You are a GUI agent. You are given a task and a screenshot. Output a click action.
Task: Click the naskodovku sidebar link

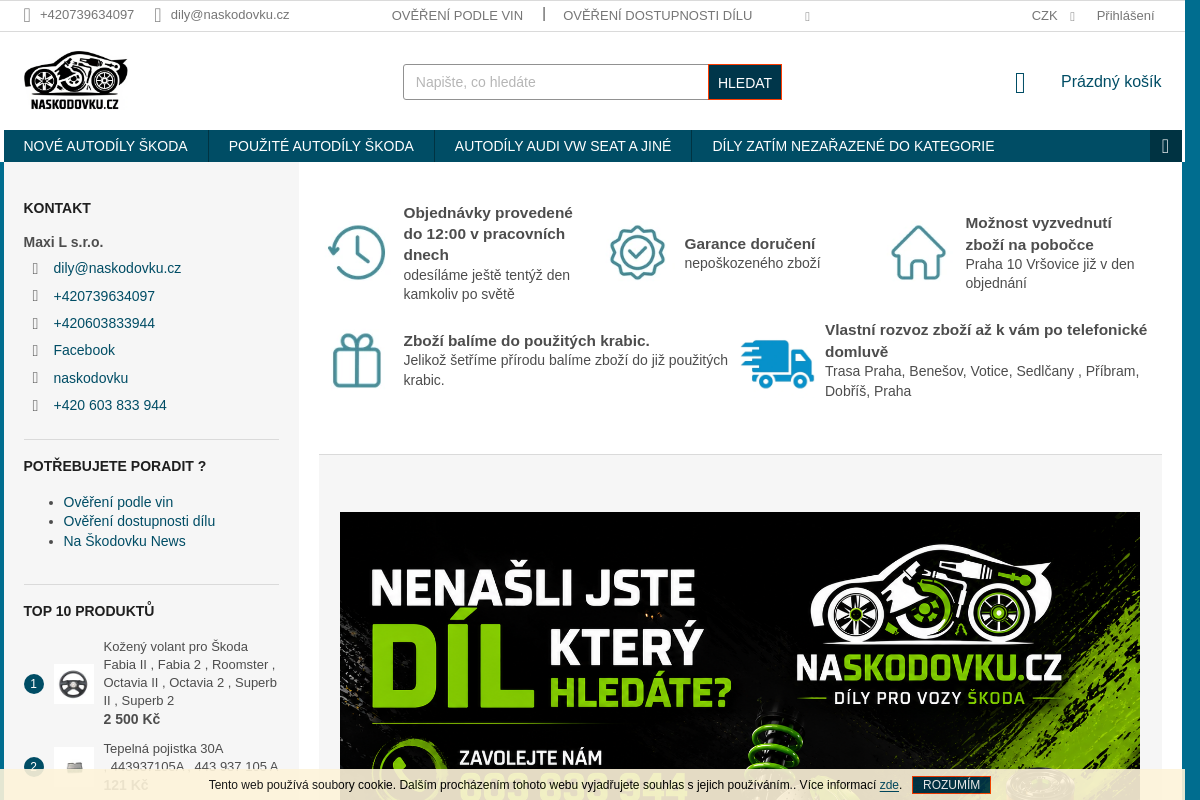pyautogui.click(x=91, y=378)
